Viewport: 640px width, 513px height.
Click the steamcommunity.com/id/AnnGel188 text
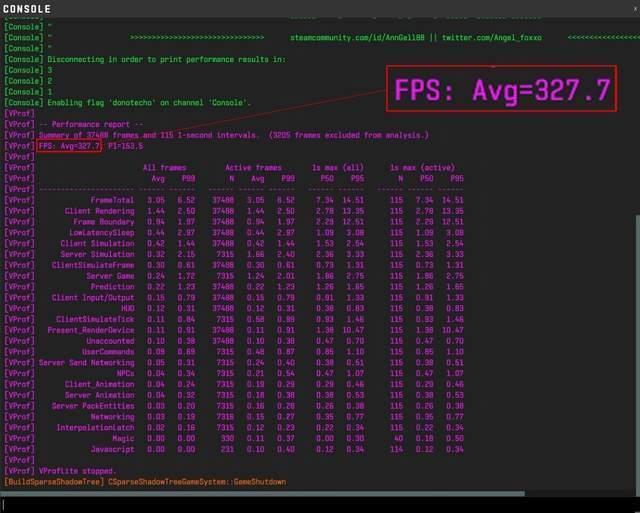coord(357,38)
